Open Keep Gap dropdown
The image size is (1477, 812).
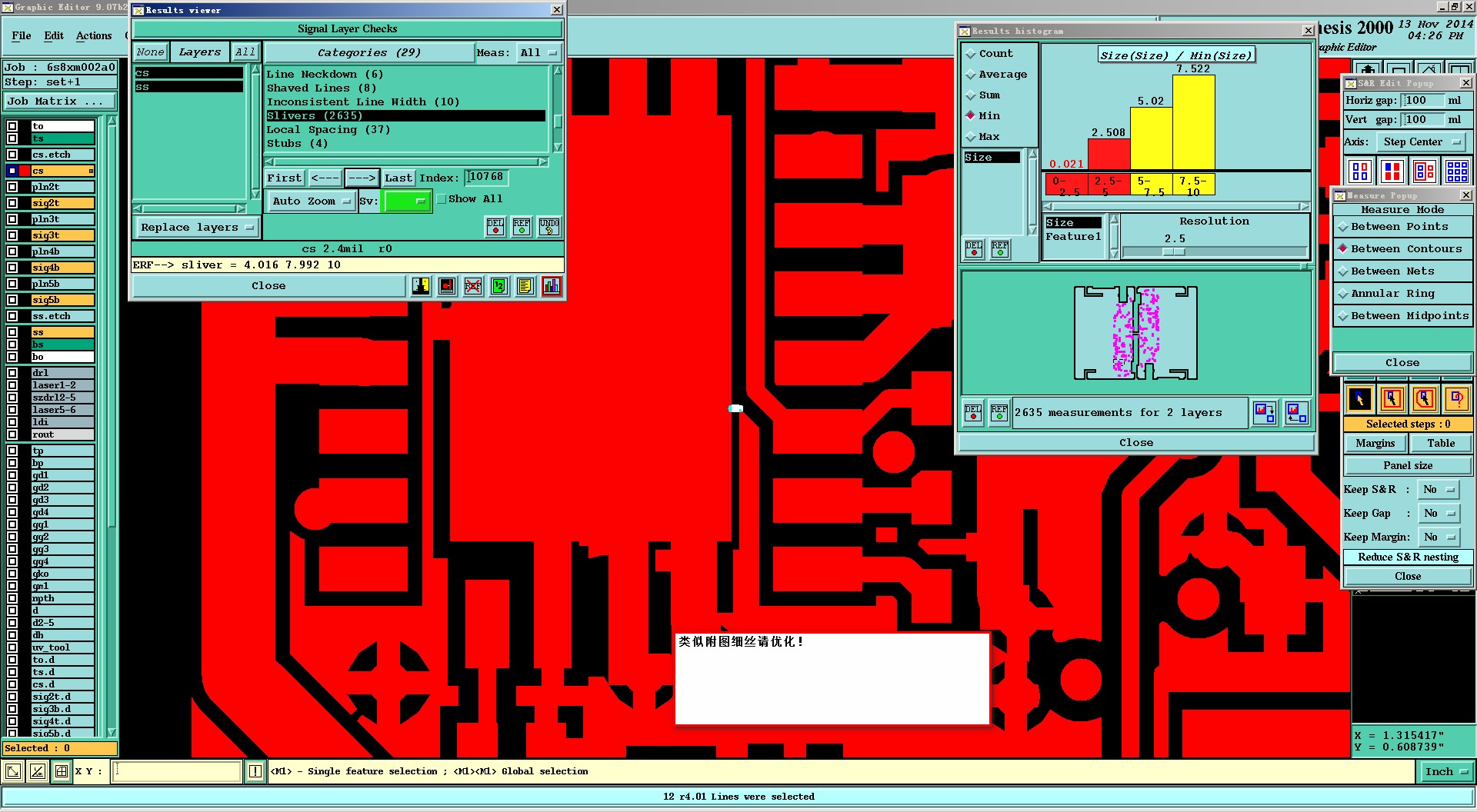[1439, 514]
